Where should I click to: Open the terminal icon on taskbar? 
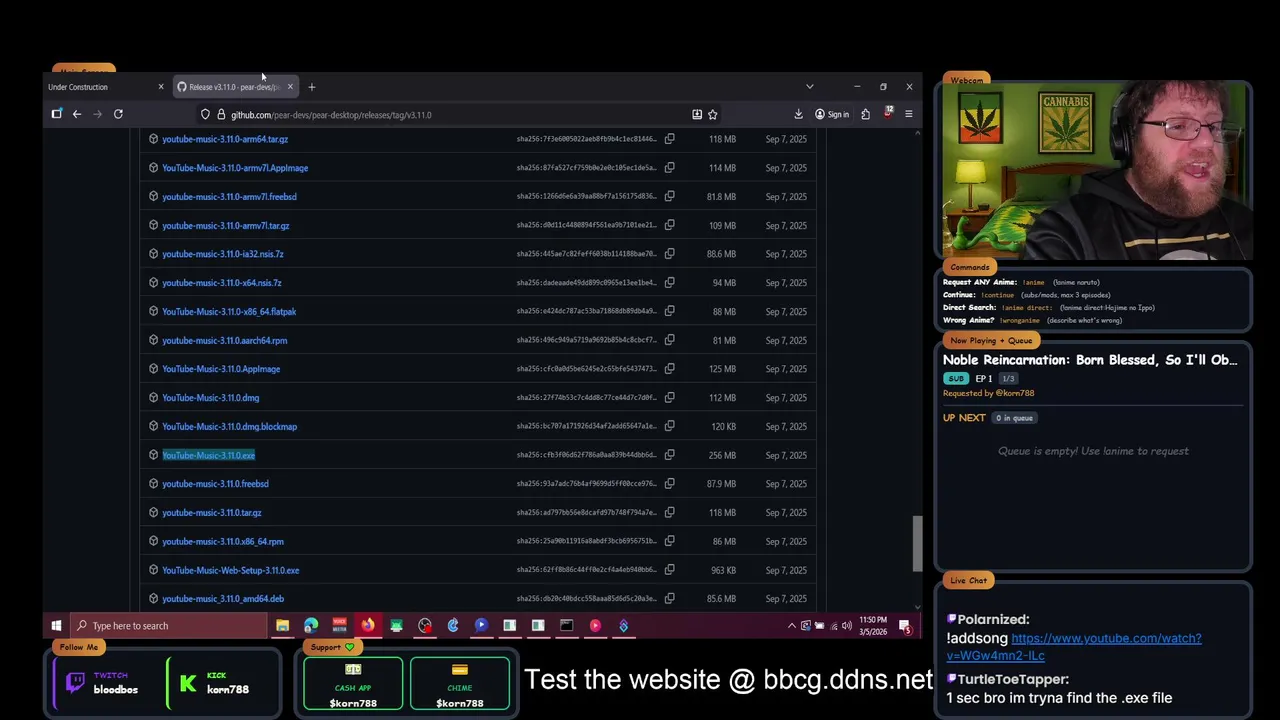566,626
